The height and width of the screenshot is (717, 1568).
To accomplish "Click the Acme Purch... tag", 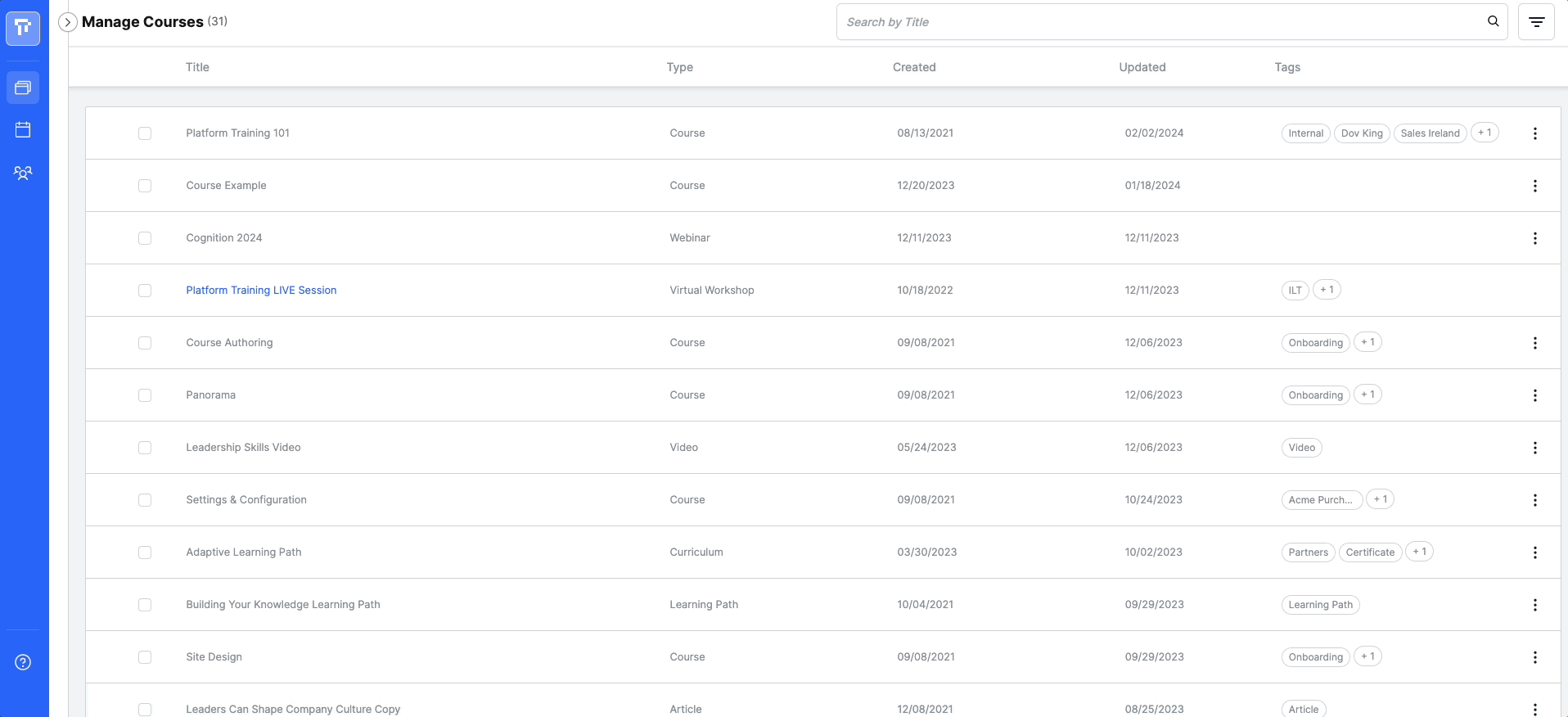I will click(x=1322, y=500).
